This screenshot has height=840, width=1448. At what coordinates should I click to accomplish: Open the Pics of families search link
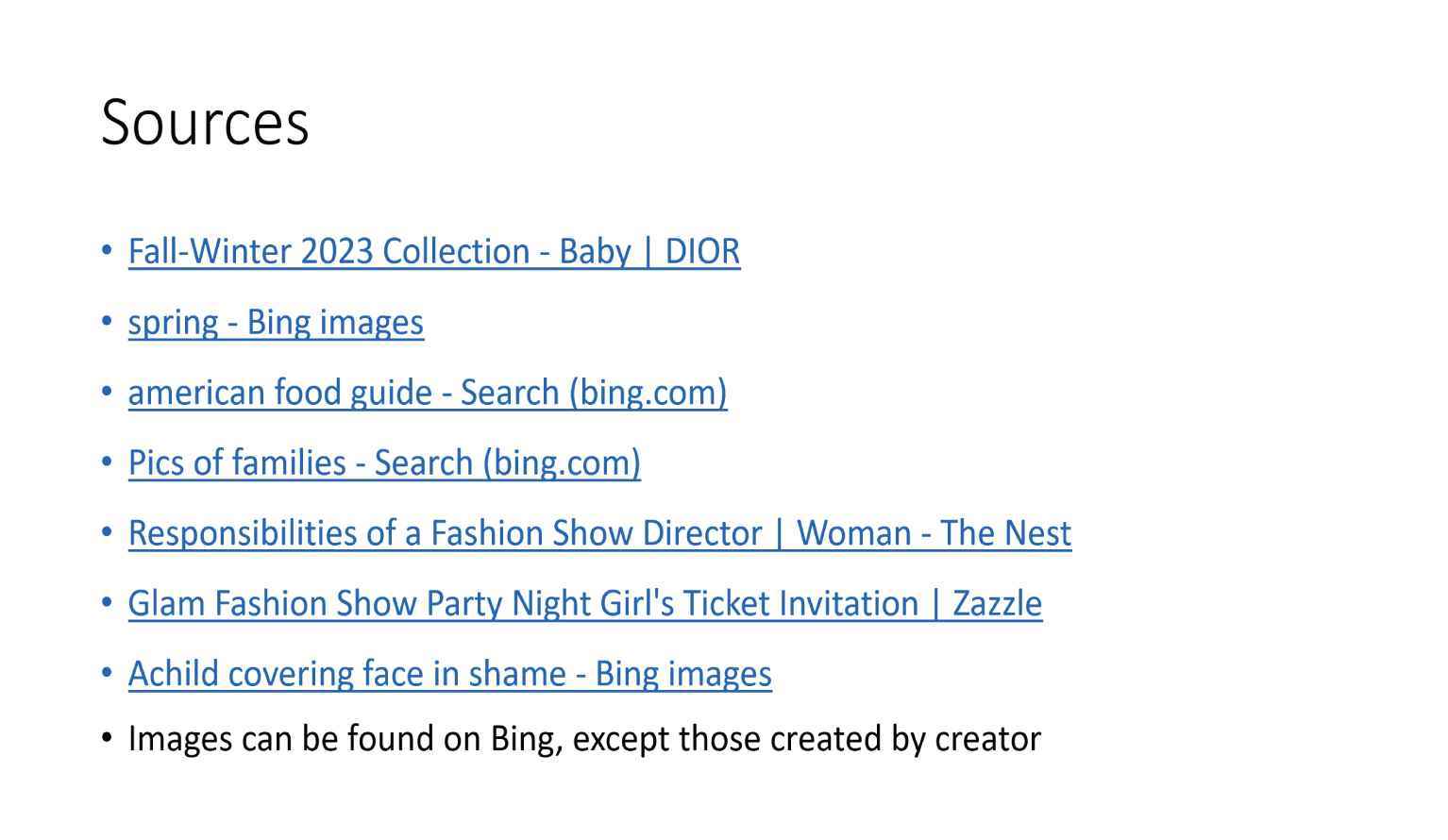384,463
